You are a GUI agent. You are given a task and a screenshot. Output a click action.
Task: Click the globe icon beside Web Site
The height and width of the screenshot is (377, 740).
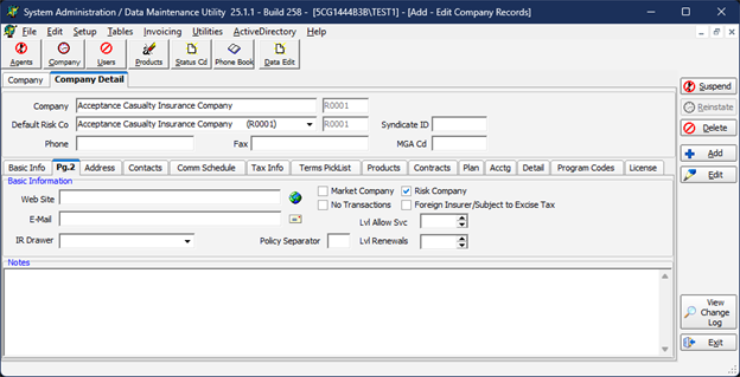coord(295,198)
